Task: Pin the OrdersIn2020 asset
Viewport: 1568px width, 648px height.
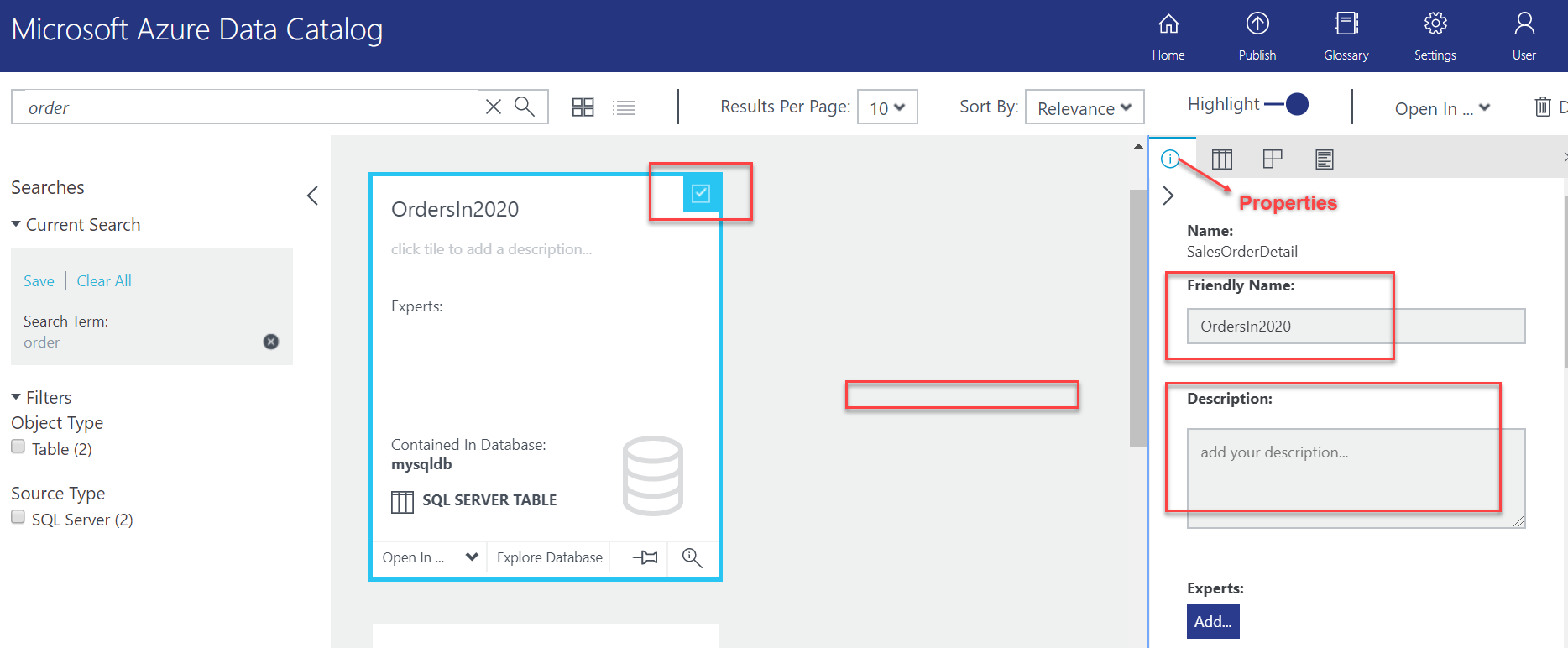Action: [645, 557]
